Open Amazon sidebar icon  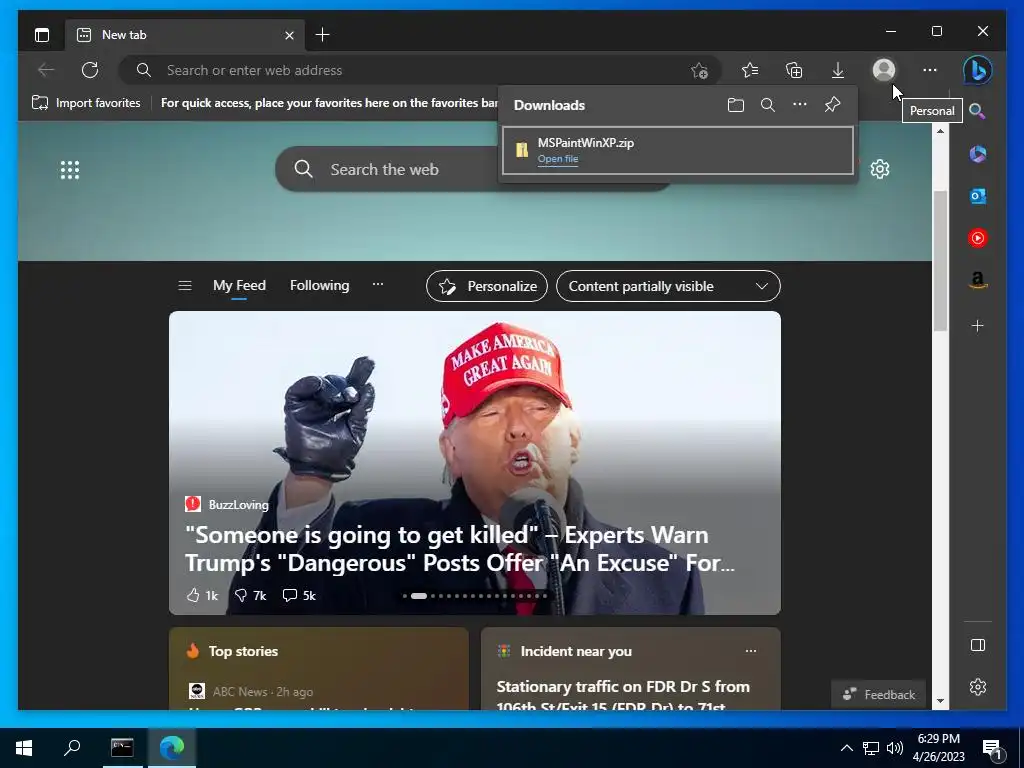[x=978, y=280]
